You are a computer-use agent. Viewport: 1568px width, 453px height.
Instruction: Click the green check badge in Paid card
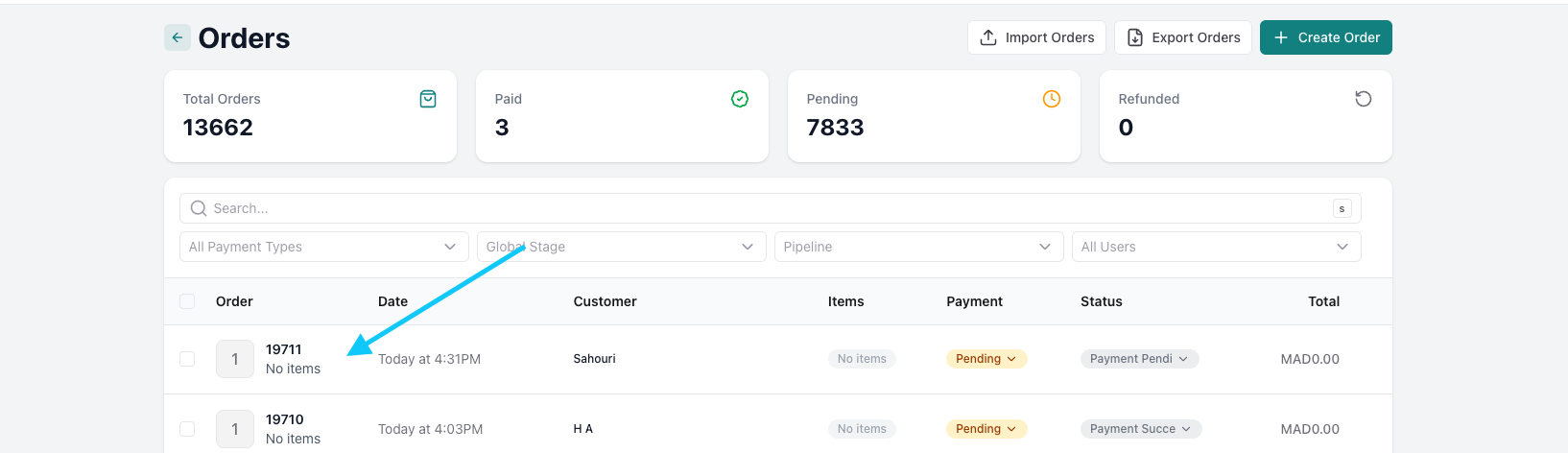(x=740, y=99)
